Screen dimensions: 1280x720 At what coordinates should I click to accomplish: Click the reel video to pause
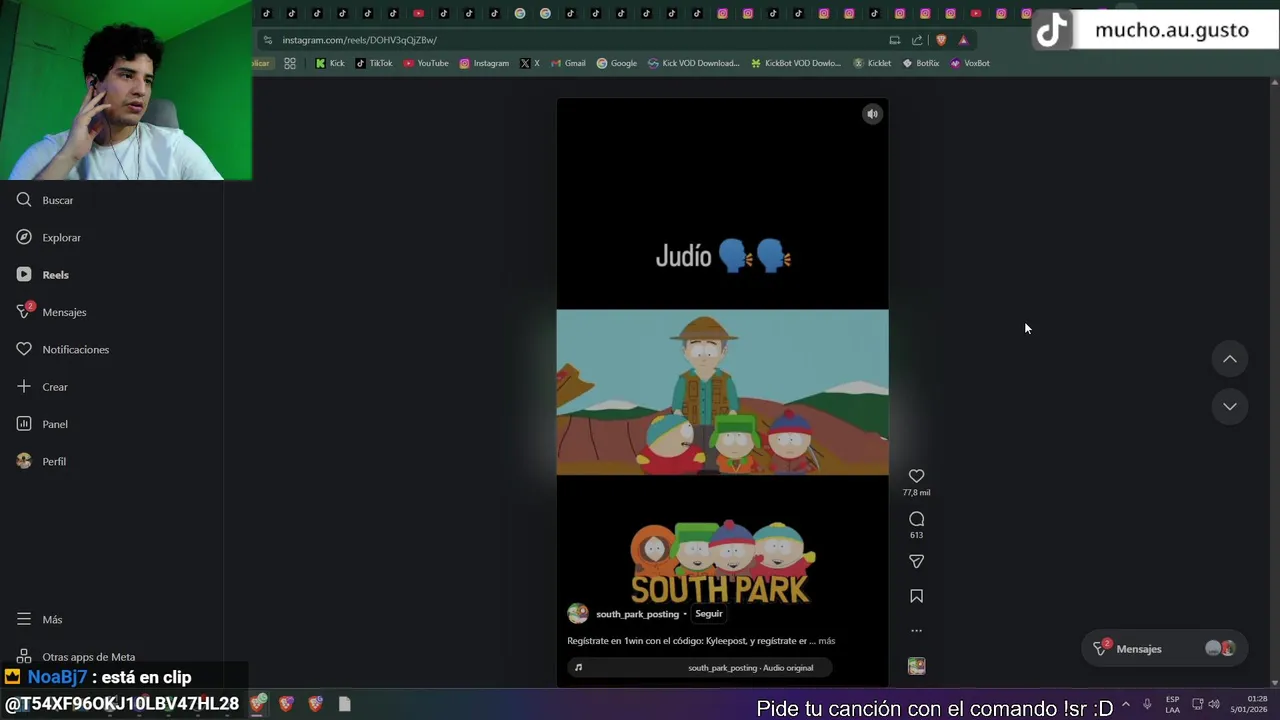(x=722, y=392)
